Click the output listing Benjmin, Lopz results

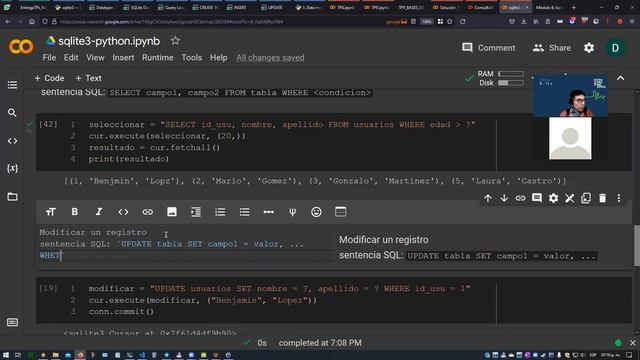[x=315, y=181]
